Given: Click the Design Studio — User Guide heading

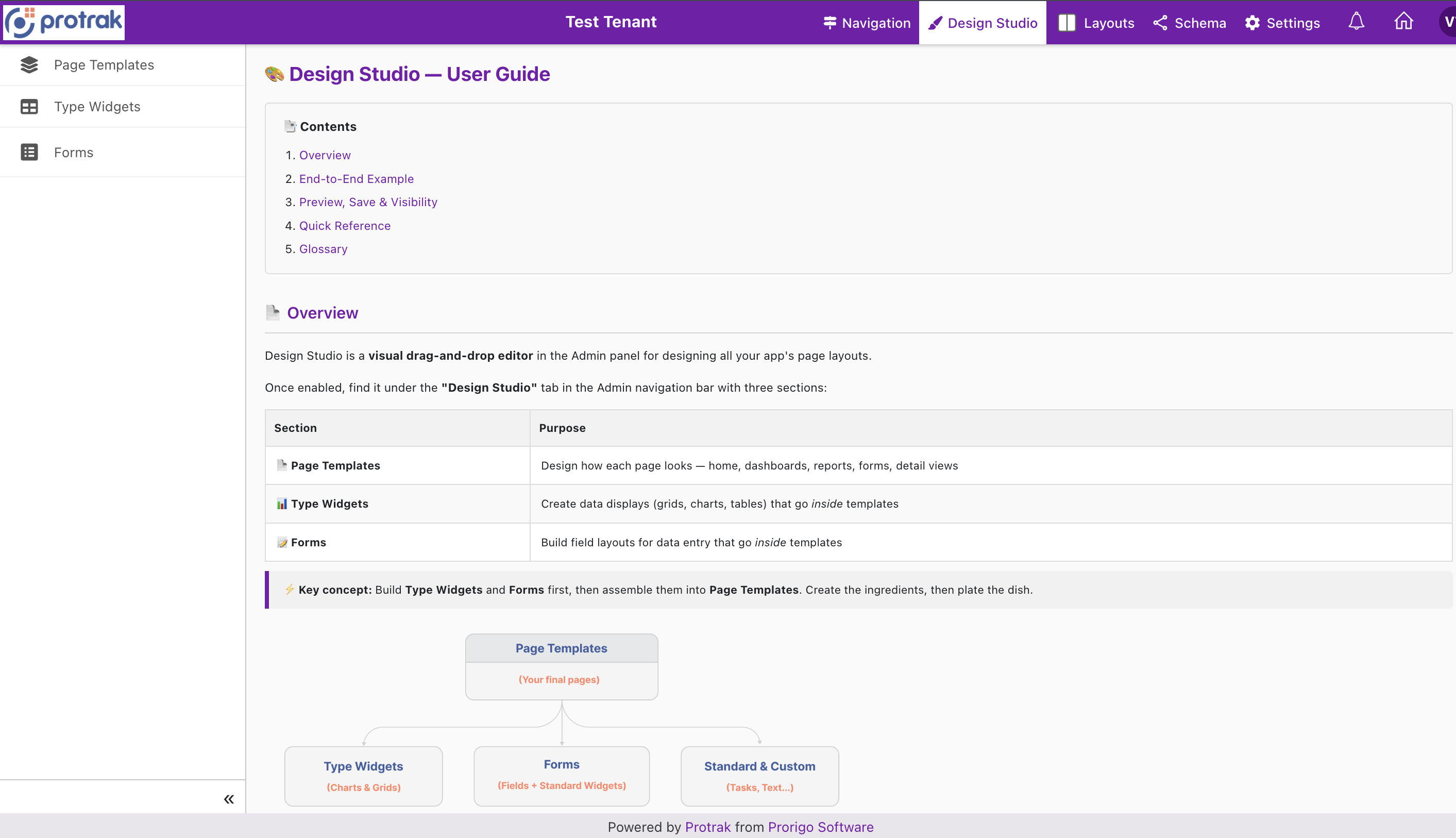Looking at the screenshot, I should coord(419,74).
